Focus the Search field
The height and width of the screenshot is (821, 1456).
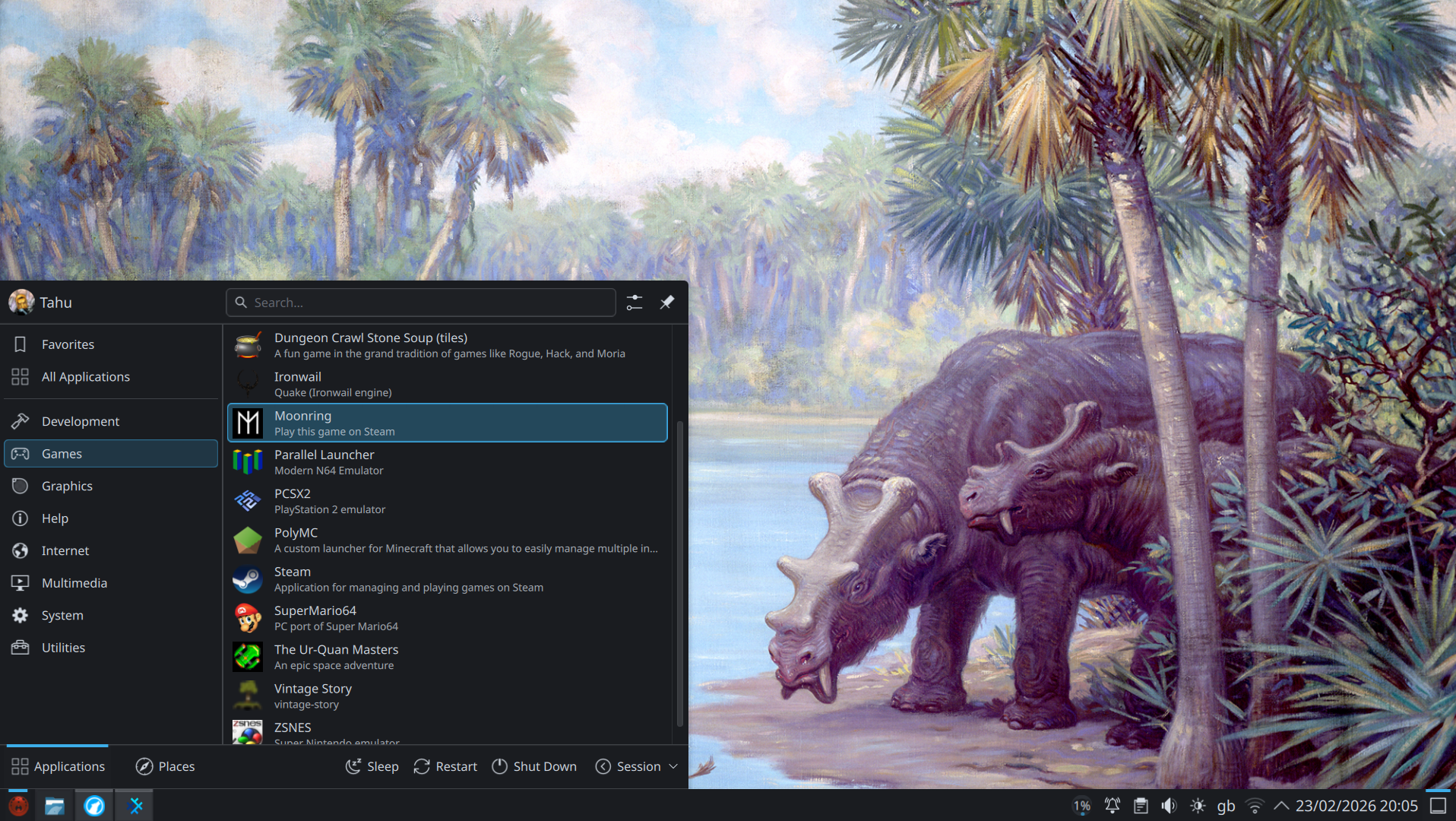click(421, 303)
